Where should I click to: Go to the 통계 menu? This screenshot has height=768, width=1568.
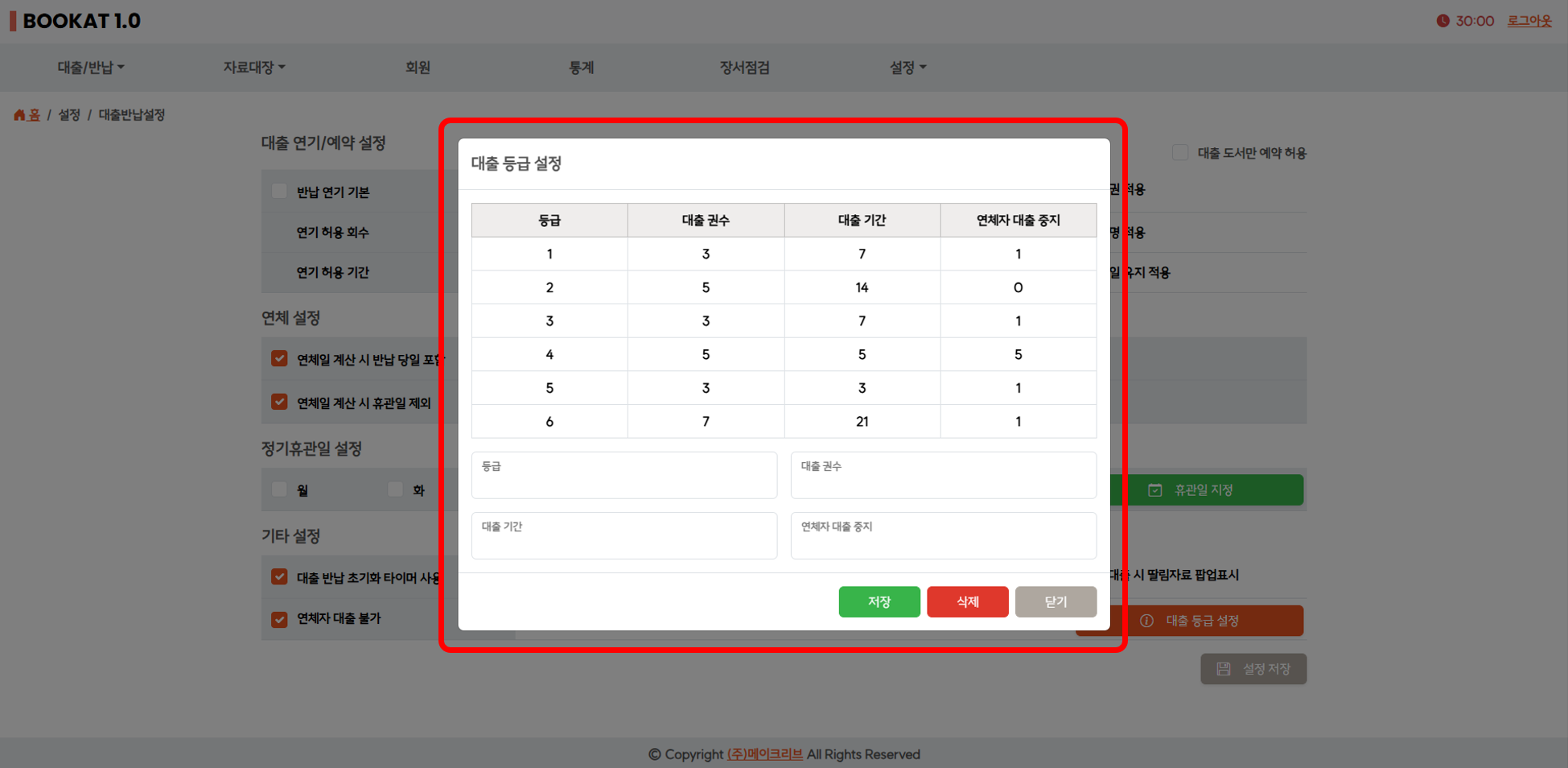click(x=581, y=68)
